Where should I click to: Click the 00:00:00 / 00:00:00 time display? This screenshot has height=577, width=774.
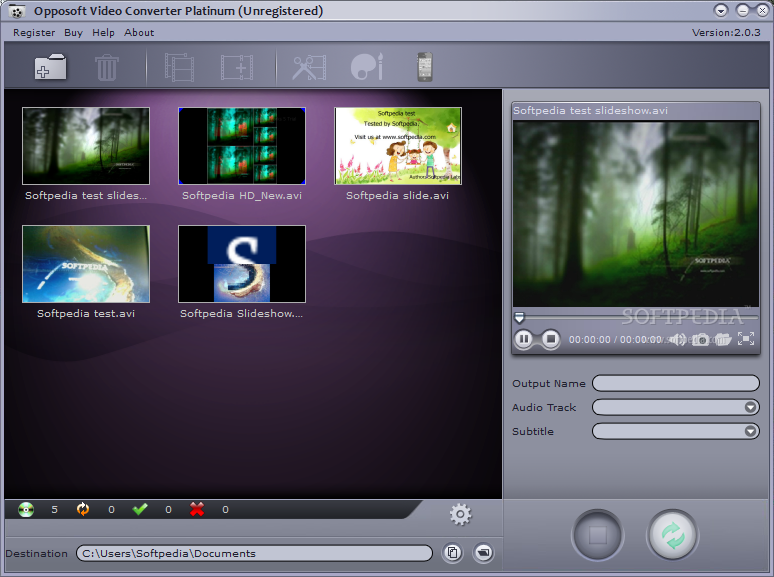click(x=615, y=340)
